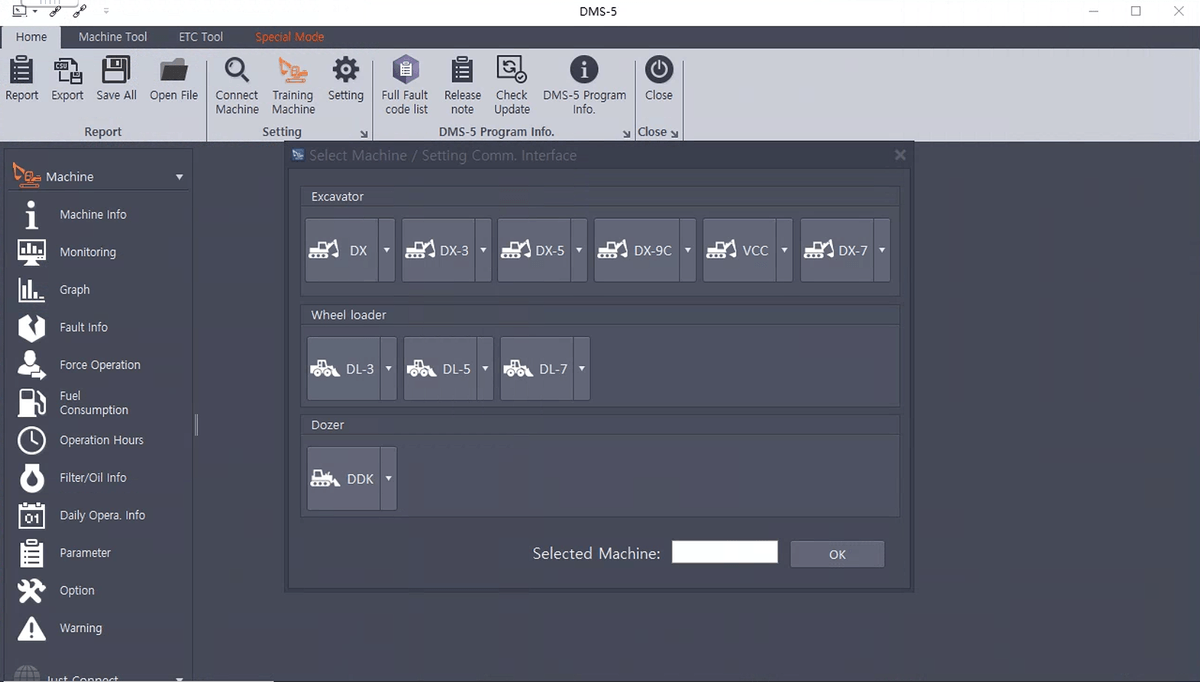Switch to the Machine Tool tab
Viewport: 1200px width, 682px height.
click(x=113, y=37)
